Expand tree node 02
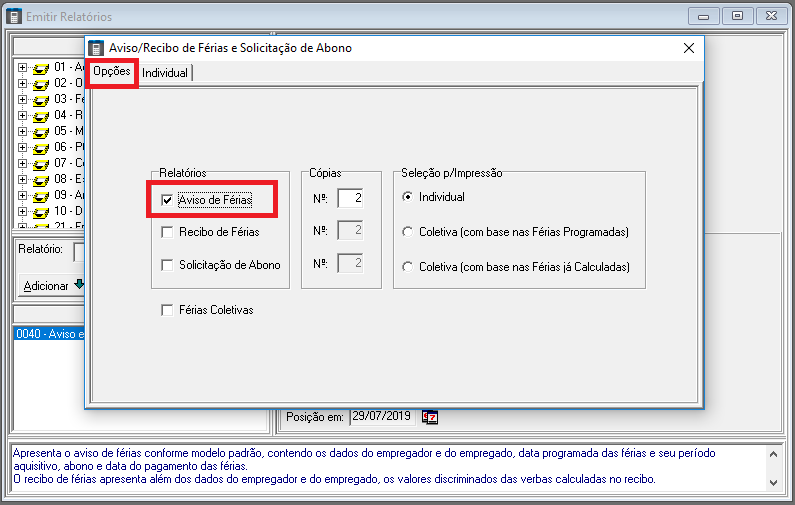795x505 pixels. click(x=22, y=84)
